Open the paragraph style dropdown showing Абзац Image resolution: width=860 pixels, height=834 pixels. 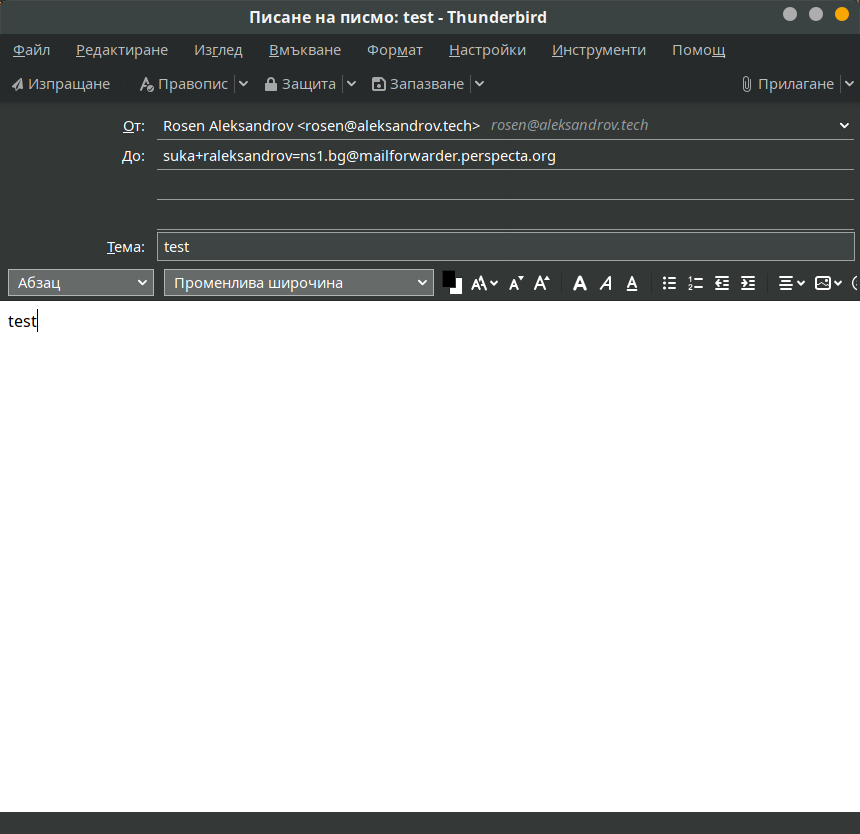pyautogui.click(x=80, y=282)
